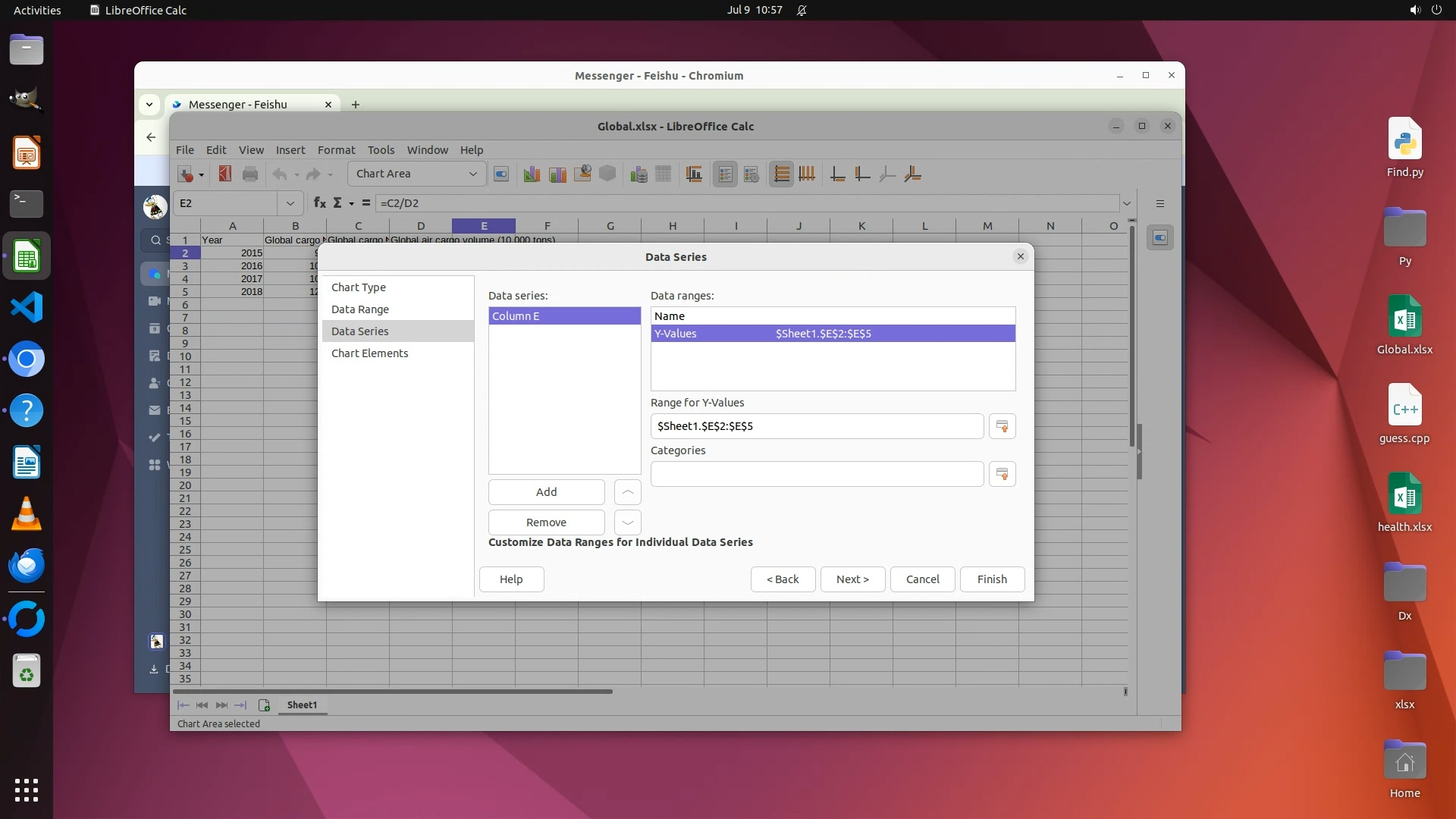1456x819 pixels.
Task: Select data range for Y-Values picker
Action: pyautogui.click(x=1002, y=426)
